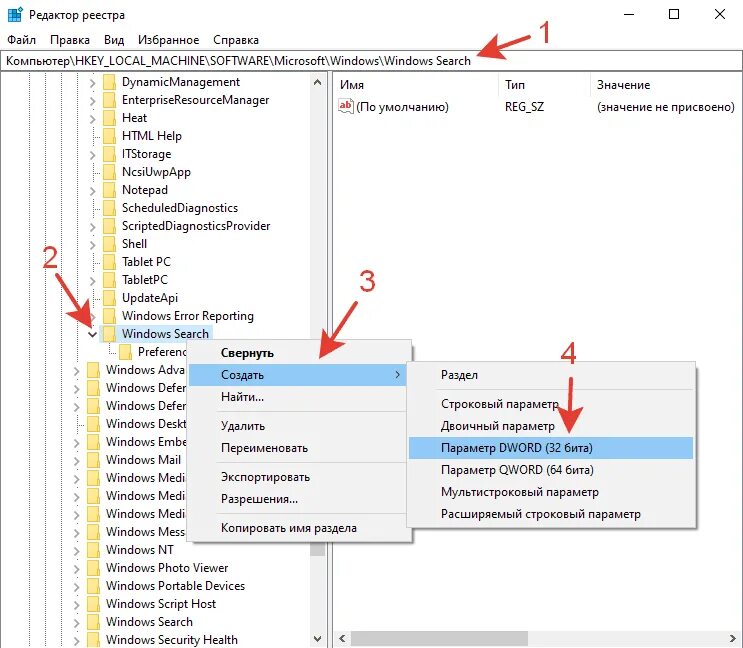Image resolution: width=743 pixels, height=648 pixels.
Task: Select Переименовать in the context menu
Action: (298, 448)
